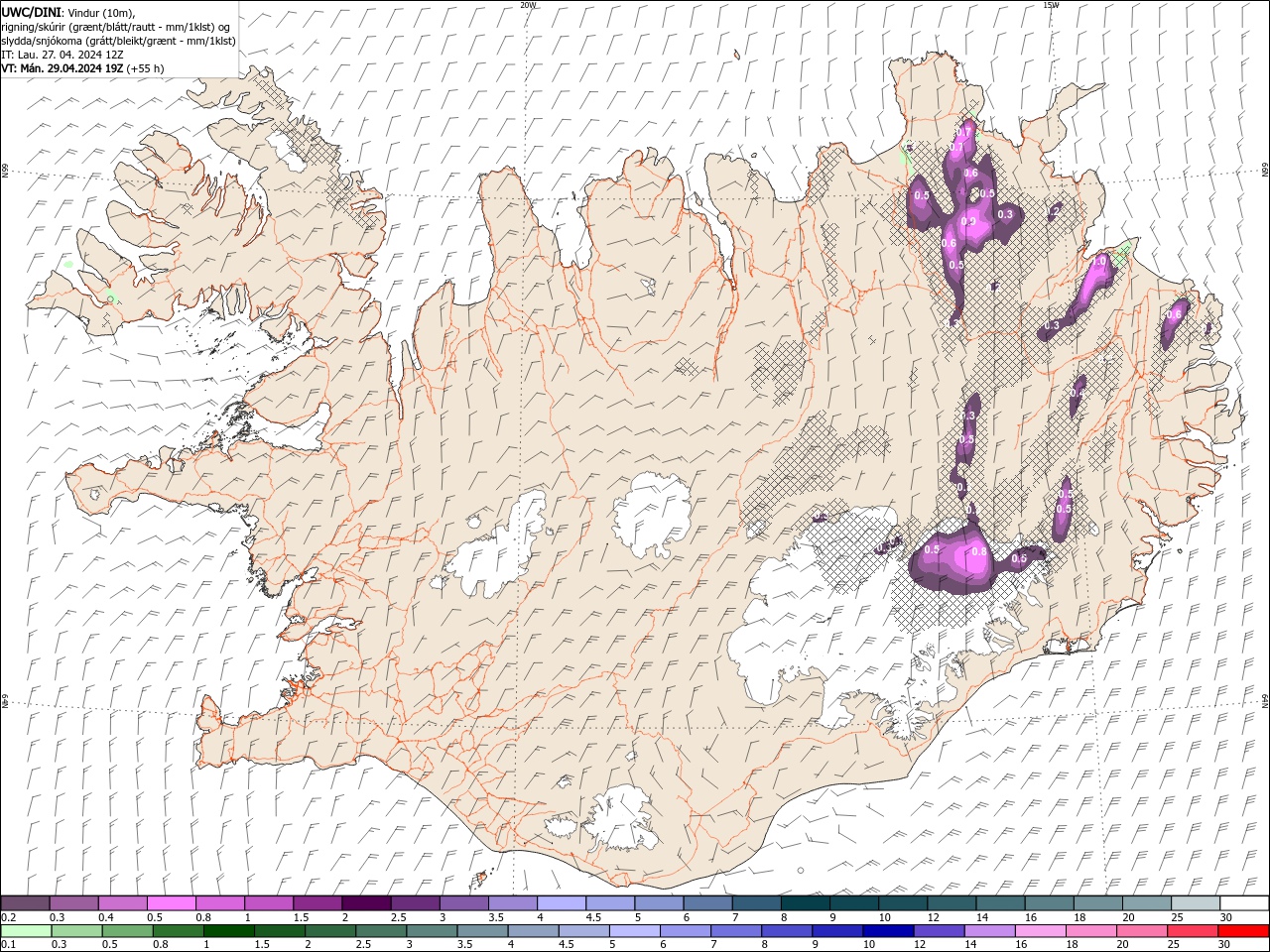Click the pale grey 25 upper legend swatch
Image resolution: width=1270 pixels, height=952 pixels.
click(x=1195, y=903)
